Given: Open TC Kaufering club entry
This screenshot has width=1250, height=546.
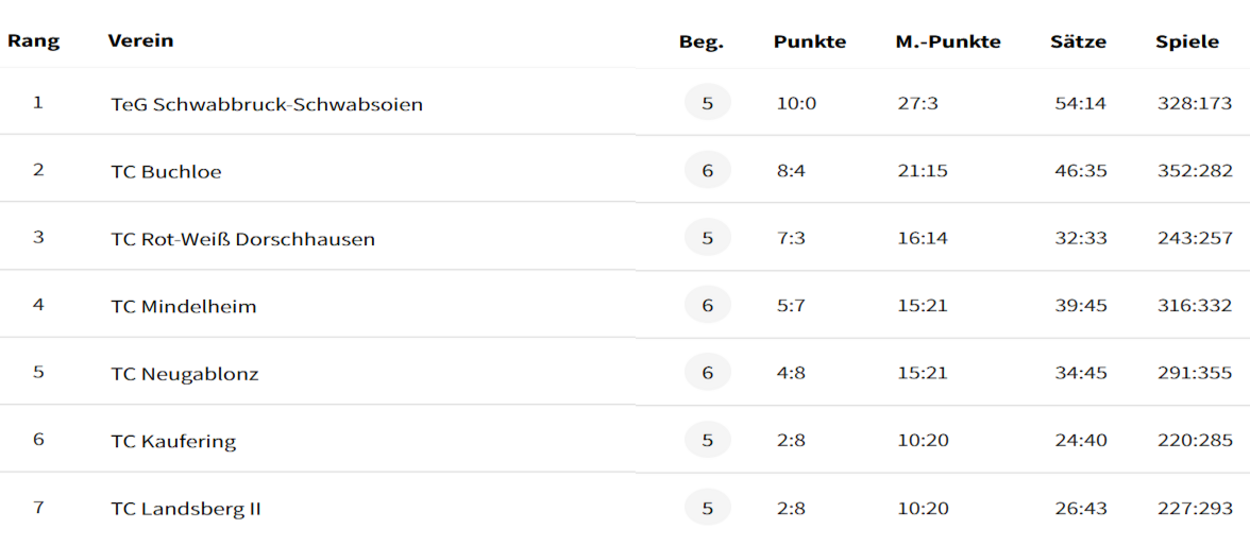Looking at the screenshot, I should pyautogui.click(x=174, y=441).
